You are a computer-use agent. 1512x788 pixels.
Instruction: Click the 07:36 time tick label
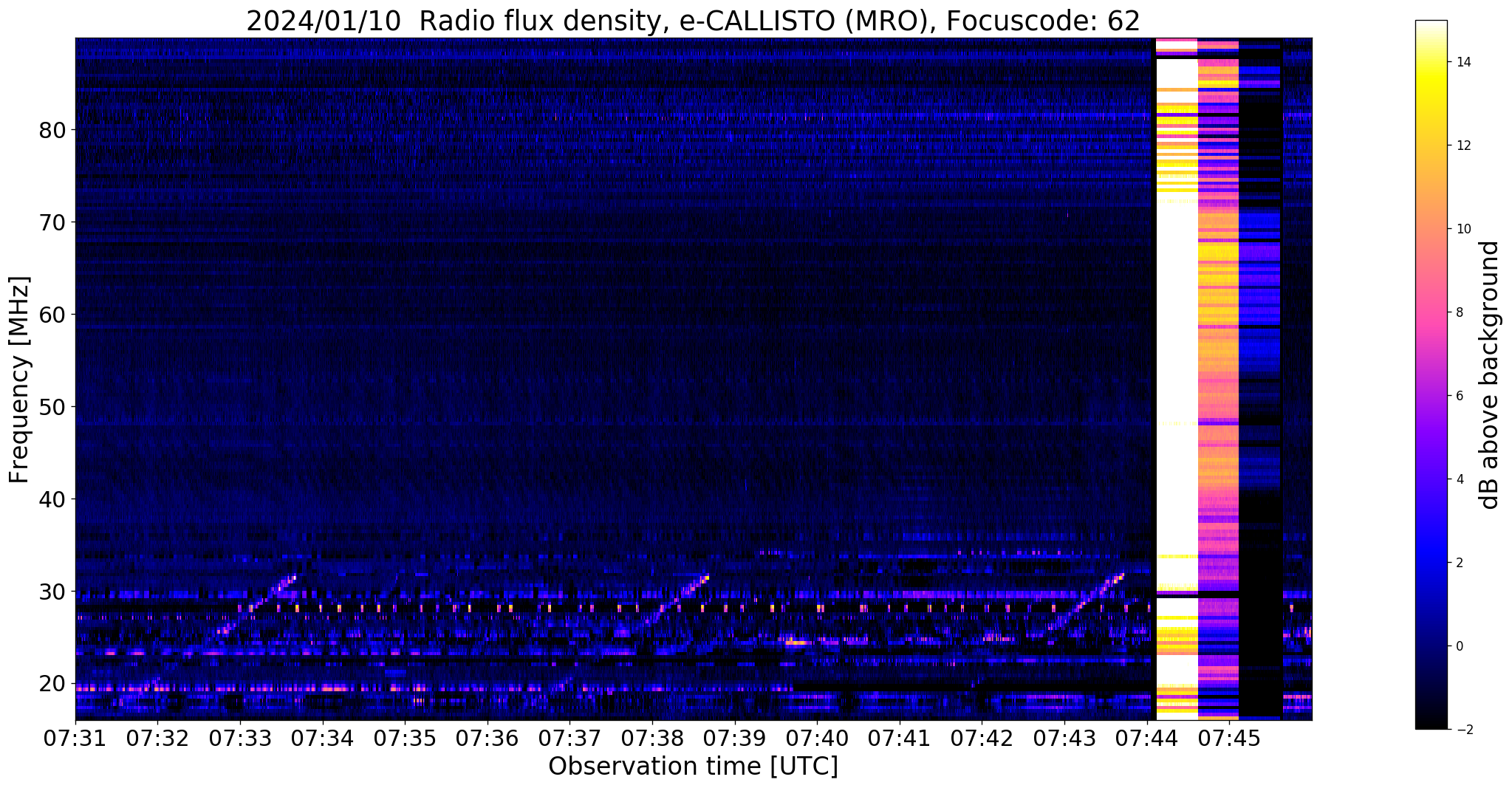[x=487, y=739]
